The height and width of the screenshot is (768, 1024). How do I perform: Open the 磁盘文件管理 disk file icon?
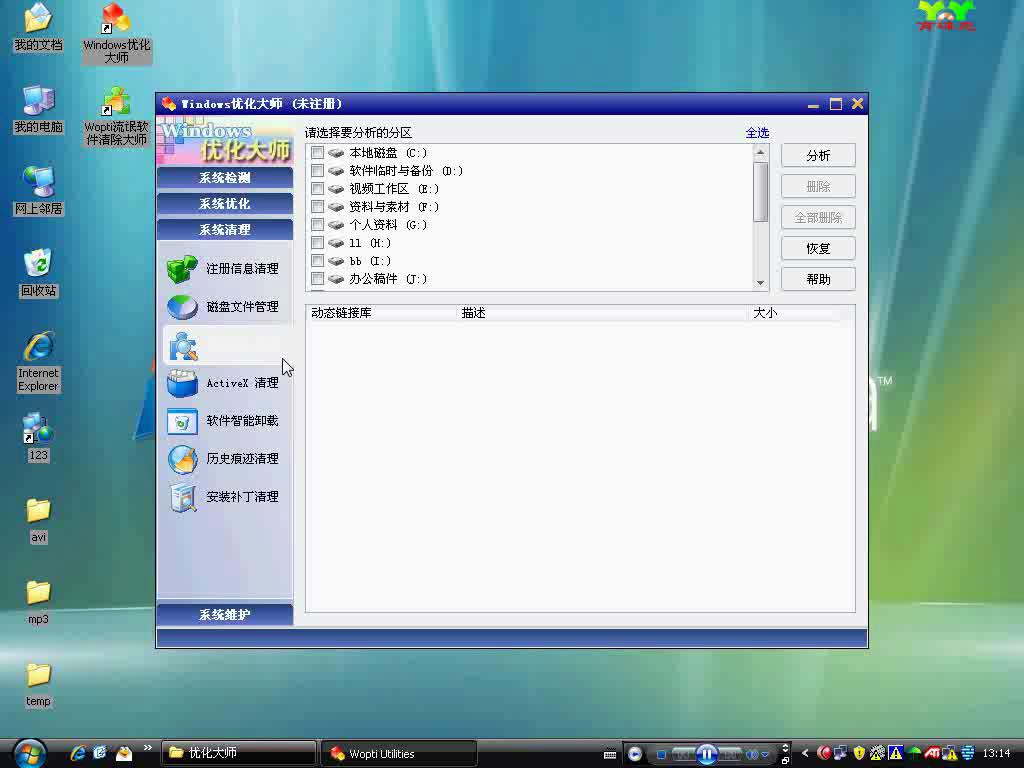point(182,306)
